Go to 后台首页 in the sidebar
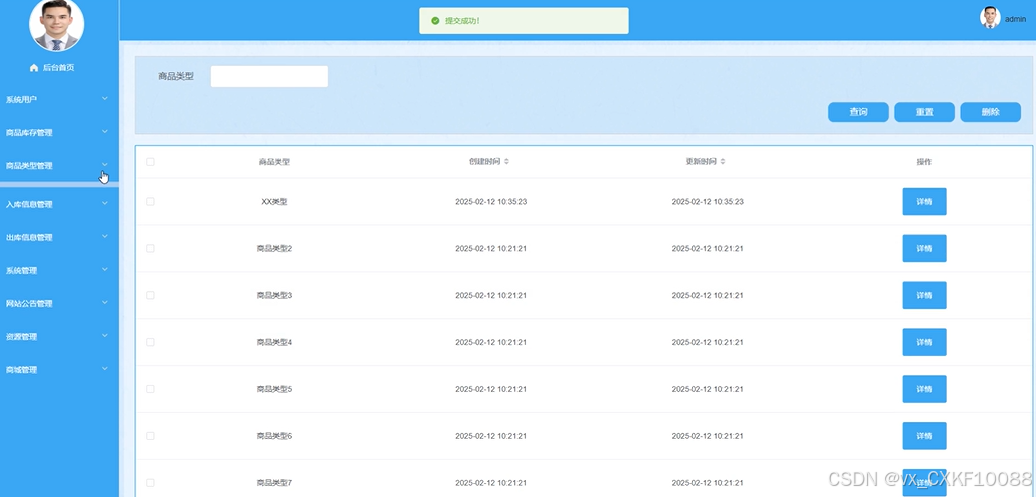The height and width of the screenshot is (497, 1036). [x=58, y=67]
